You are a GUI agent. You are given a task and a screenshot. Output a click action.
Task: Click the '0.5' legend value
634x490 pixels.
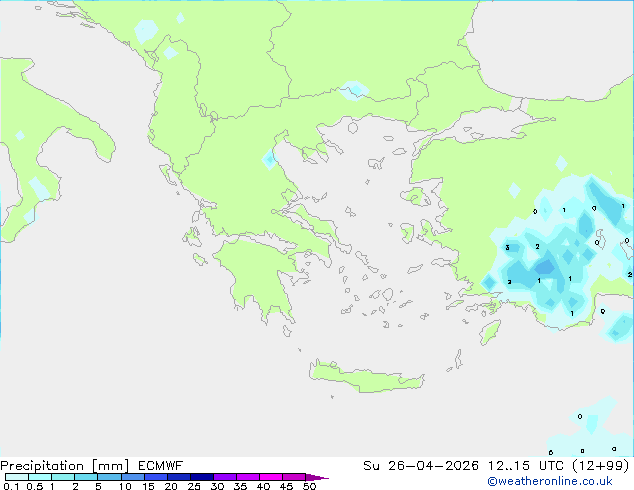(34, 486)
